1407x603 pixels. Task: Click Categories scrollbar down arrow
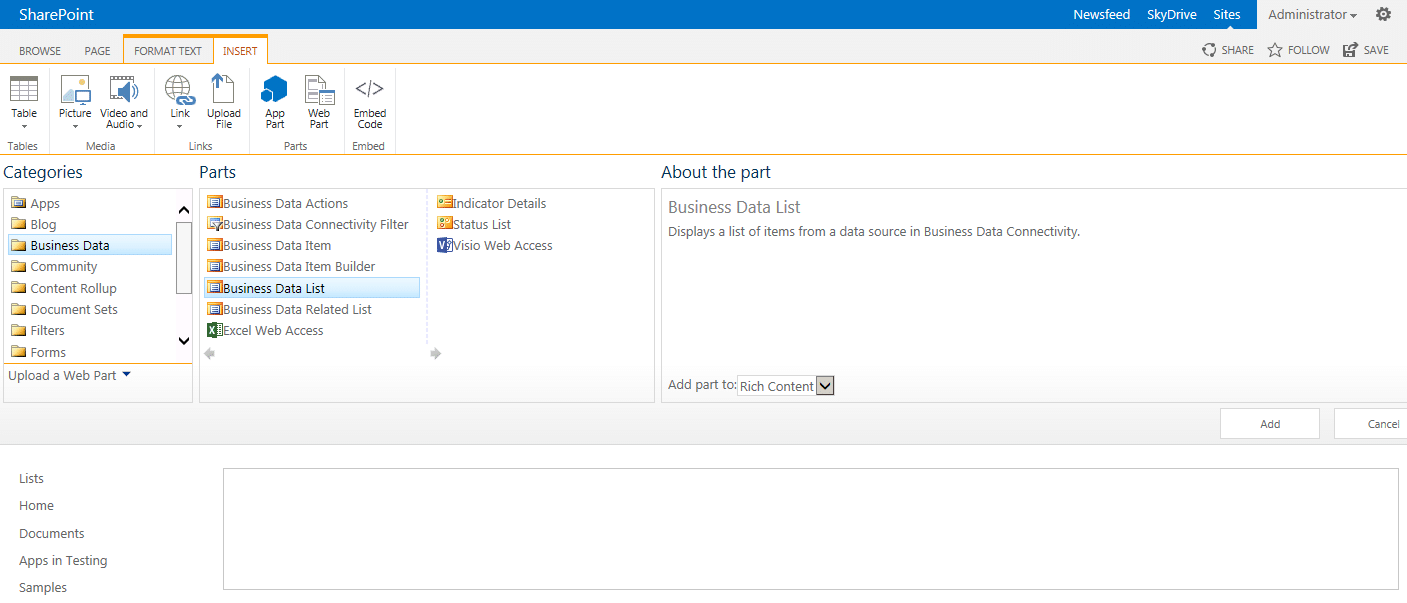(x=183, y=341)
